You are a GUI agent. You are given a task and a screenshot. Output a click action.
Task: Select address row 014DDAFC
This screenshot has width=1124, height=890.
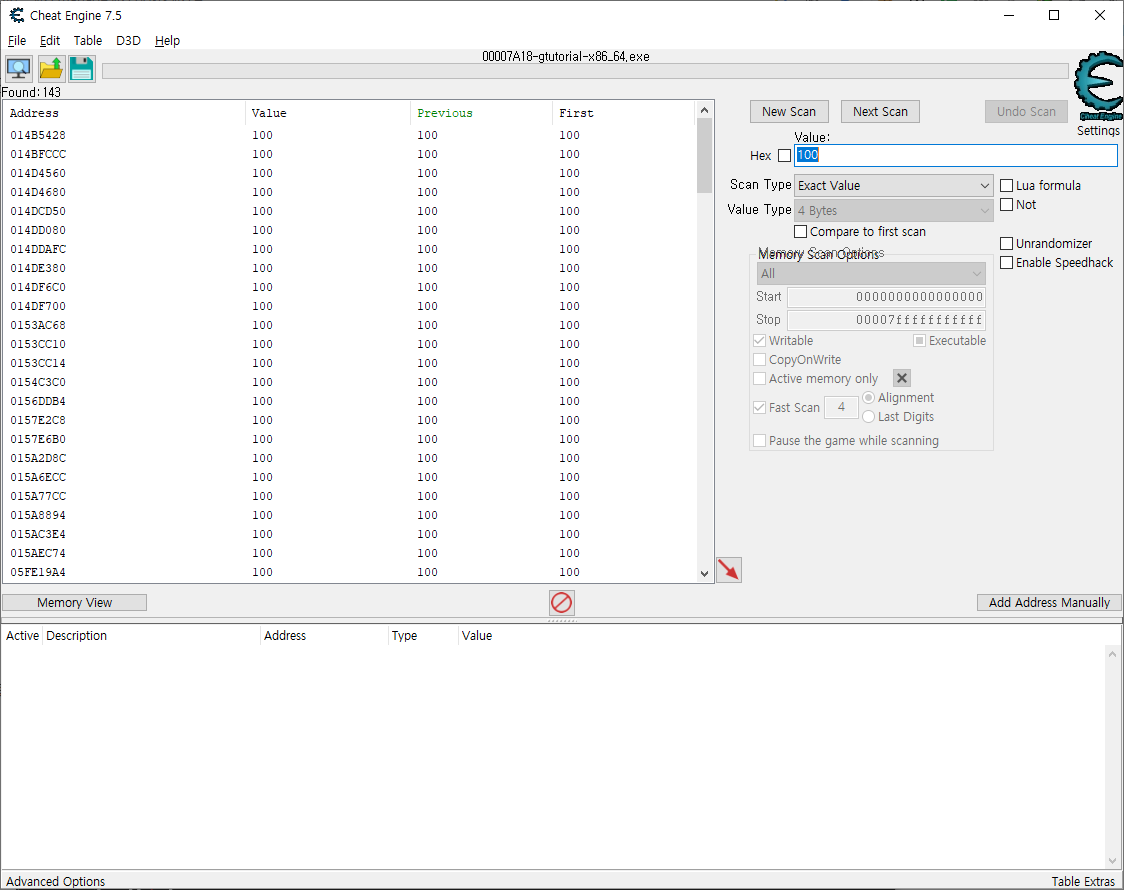tap(350, 249)
